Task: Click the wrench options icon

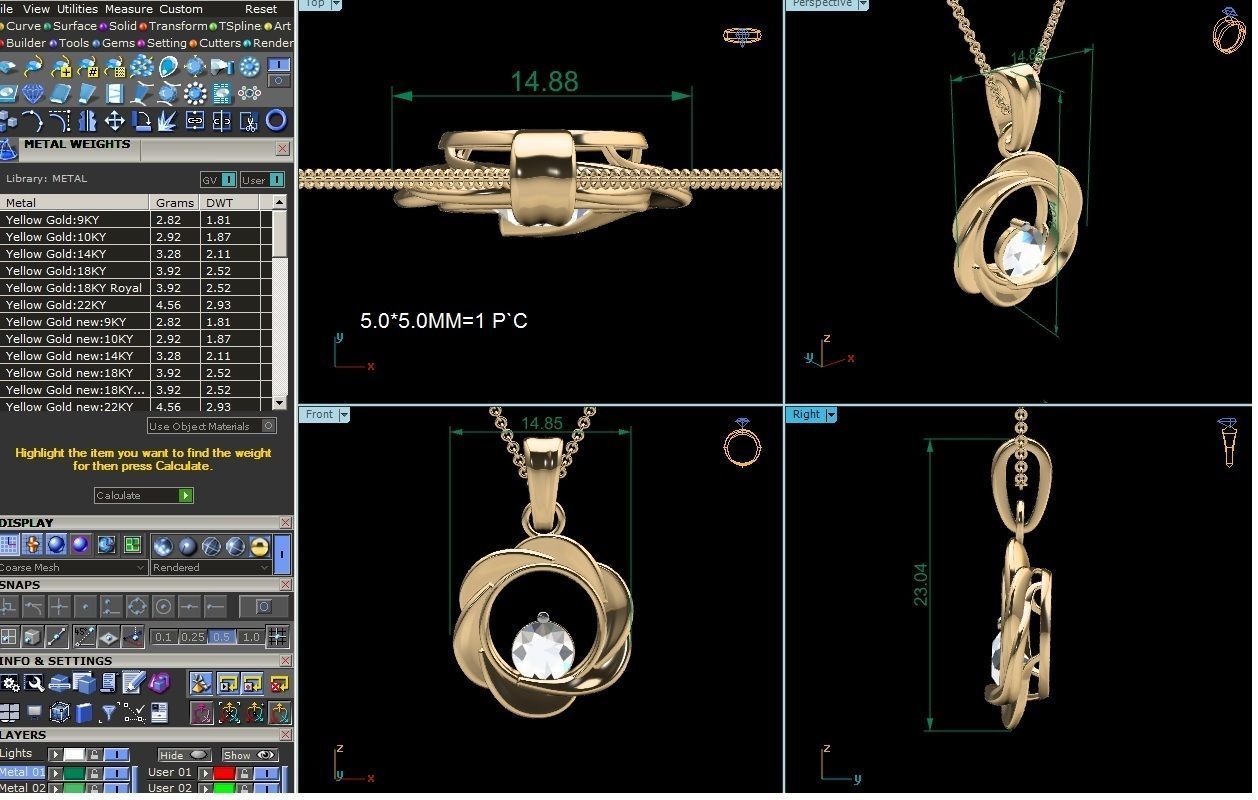Action: [34, 683]
